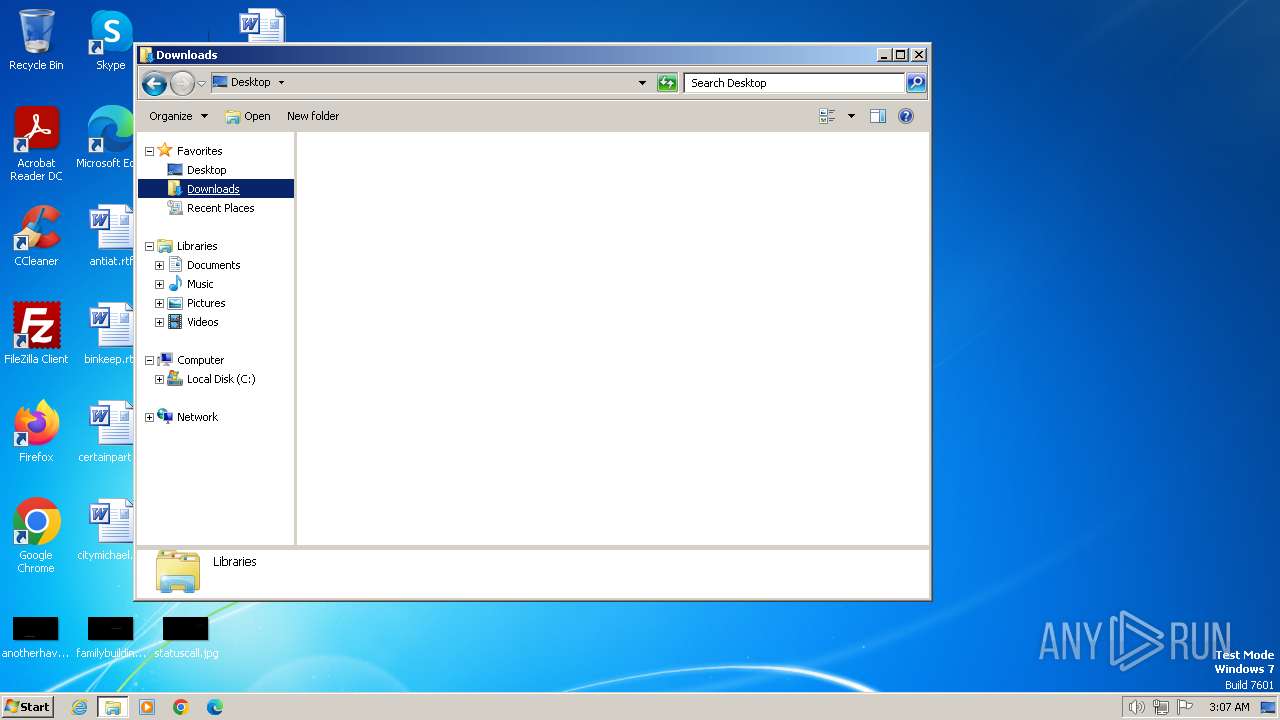Select the FileZilla Client desktop icon

coord(36,334)
